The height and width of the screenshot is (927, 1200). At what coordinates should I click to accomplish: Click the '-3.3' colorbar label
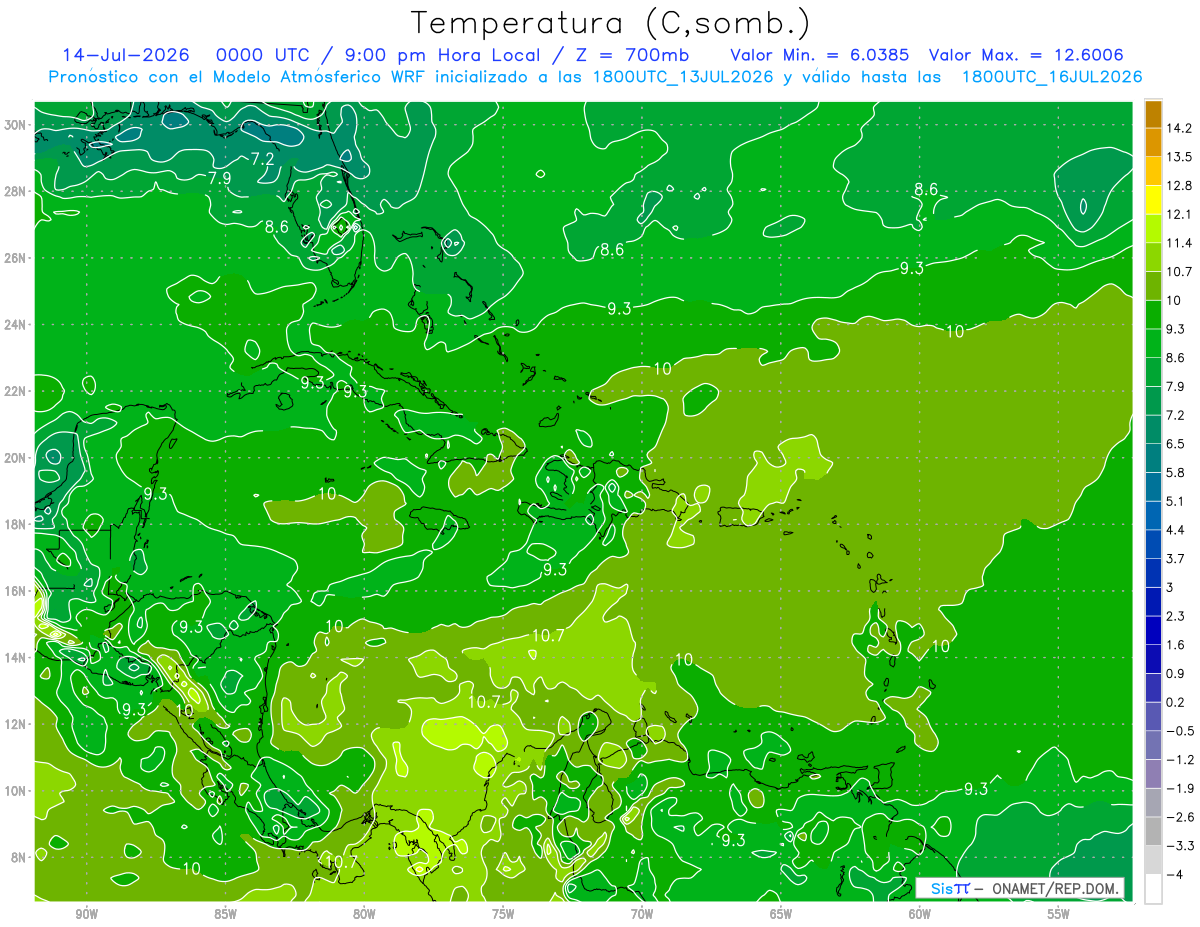tap(1180, 846)
